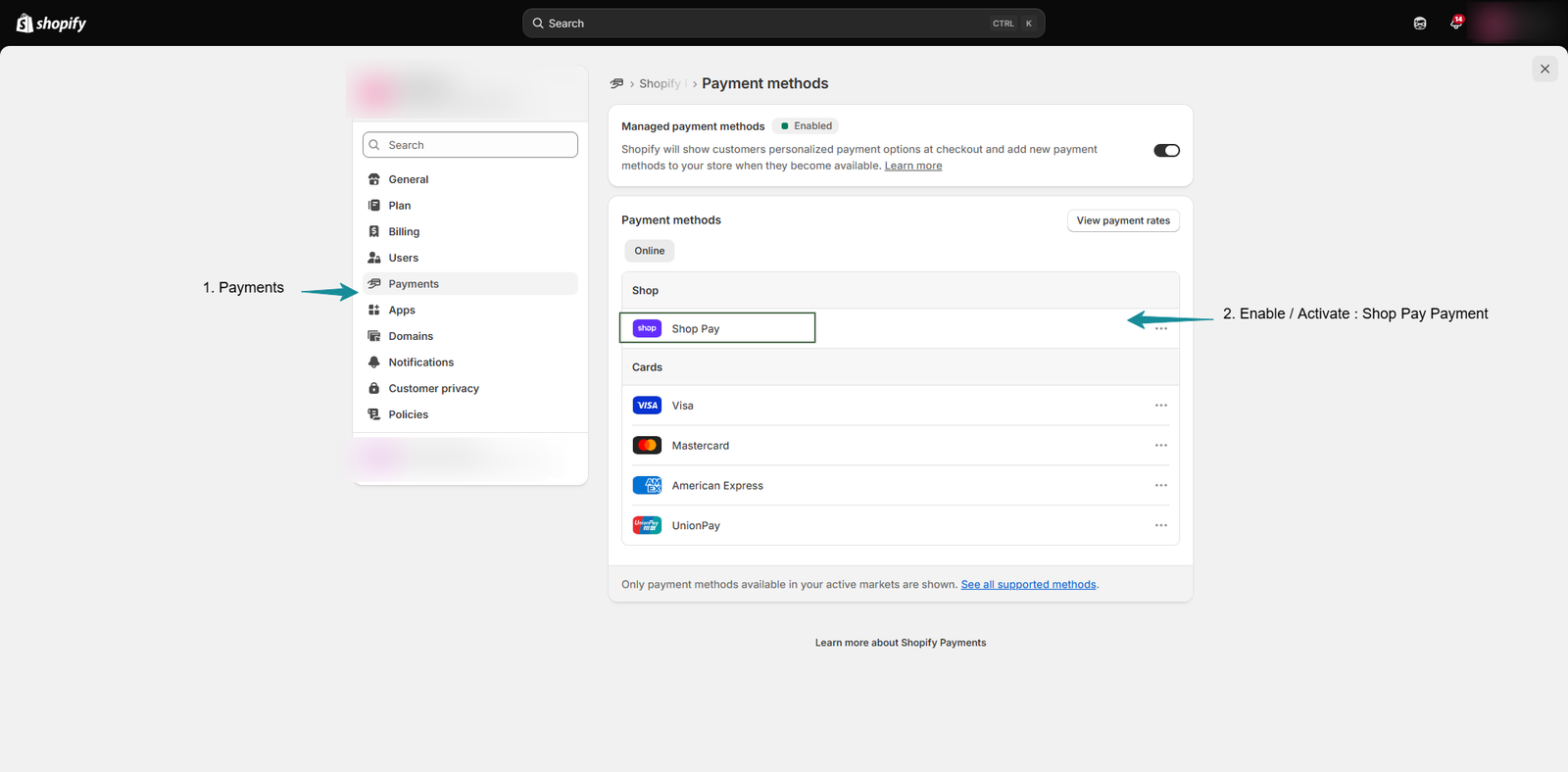Open the Mastercard more options menu
Image resolution: width=1568 pixels, height=772 pixels.
(x=1161, y=446)
